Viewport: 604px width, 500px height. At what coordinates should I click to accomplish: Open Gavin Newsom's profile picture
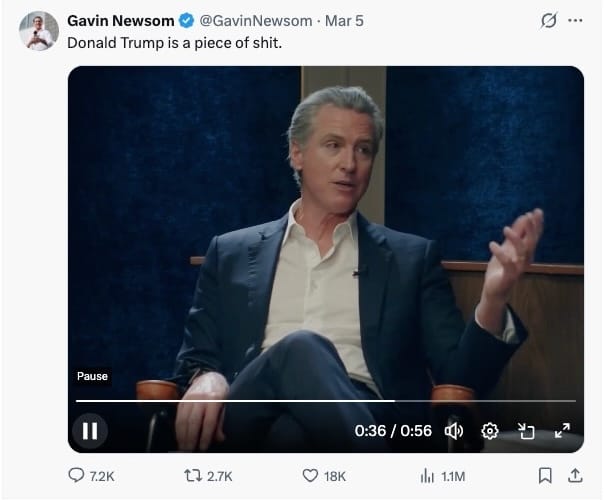[38, 32]
